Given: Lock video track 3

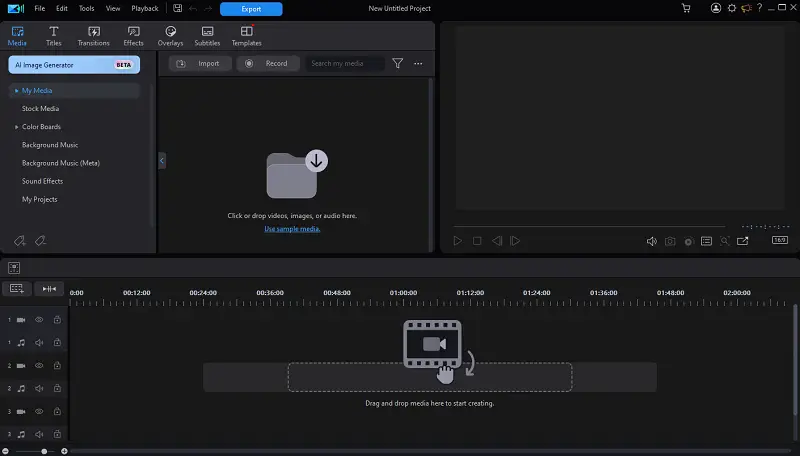Looking at the screenshot, I should (x=57, y=412).
